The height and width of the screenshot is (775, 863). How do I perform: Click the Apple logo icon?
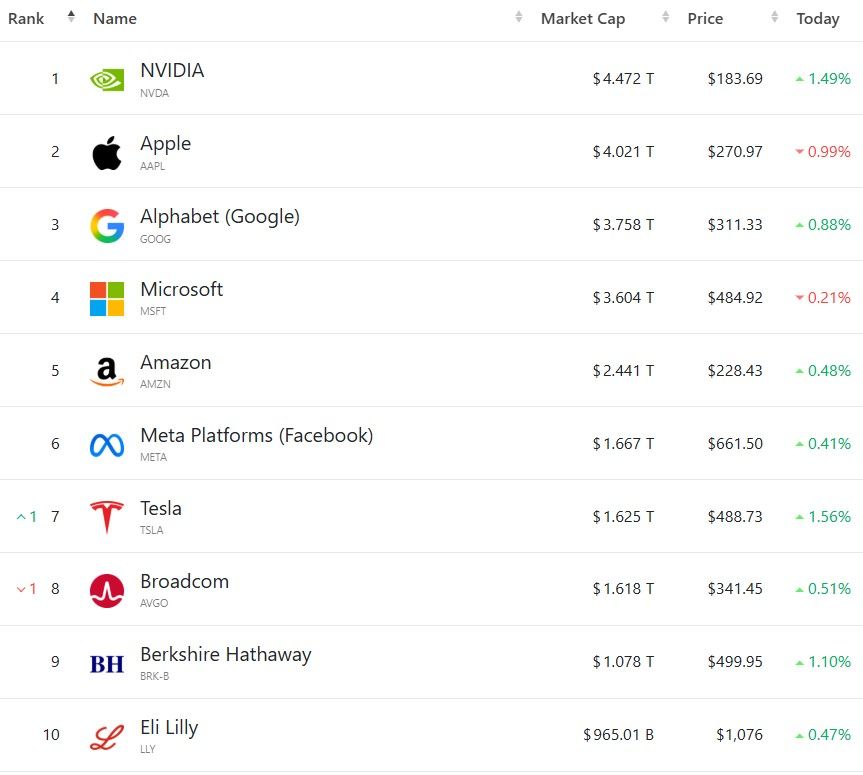pos(107,153)
